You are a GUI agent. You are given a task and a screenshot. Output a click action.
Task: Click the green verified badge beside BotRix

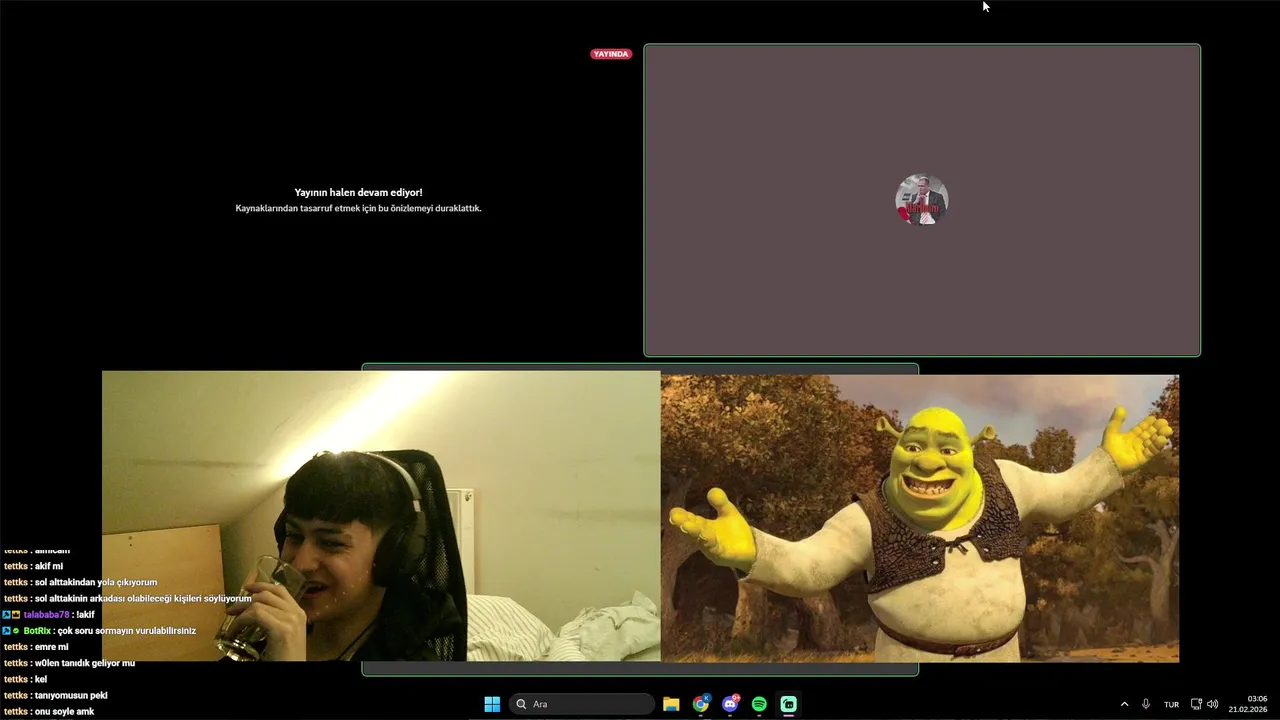click(16, 631)
